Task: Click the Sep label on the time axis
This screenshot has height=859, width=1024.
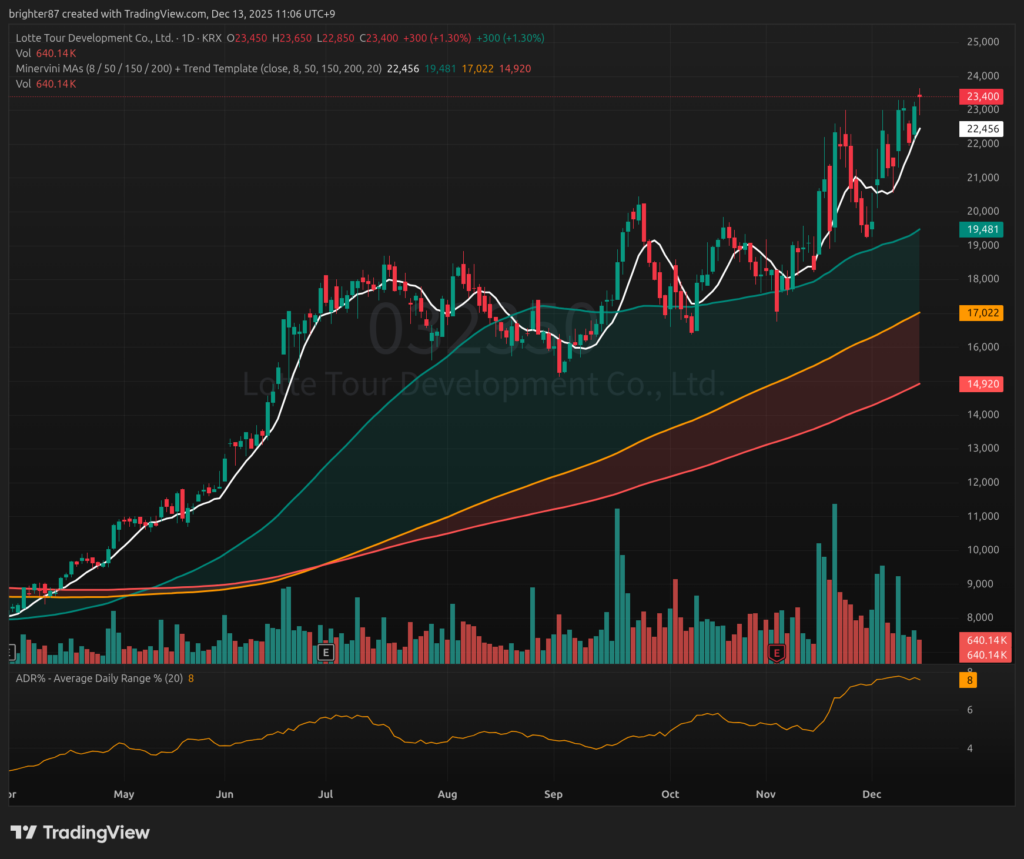Action: pos(553,794)
